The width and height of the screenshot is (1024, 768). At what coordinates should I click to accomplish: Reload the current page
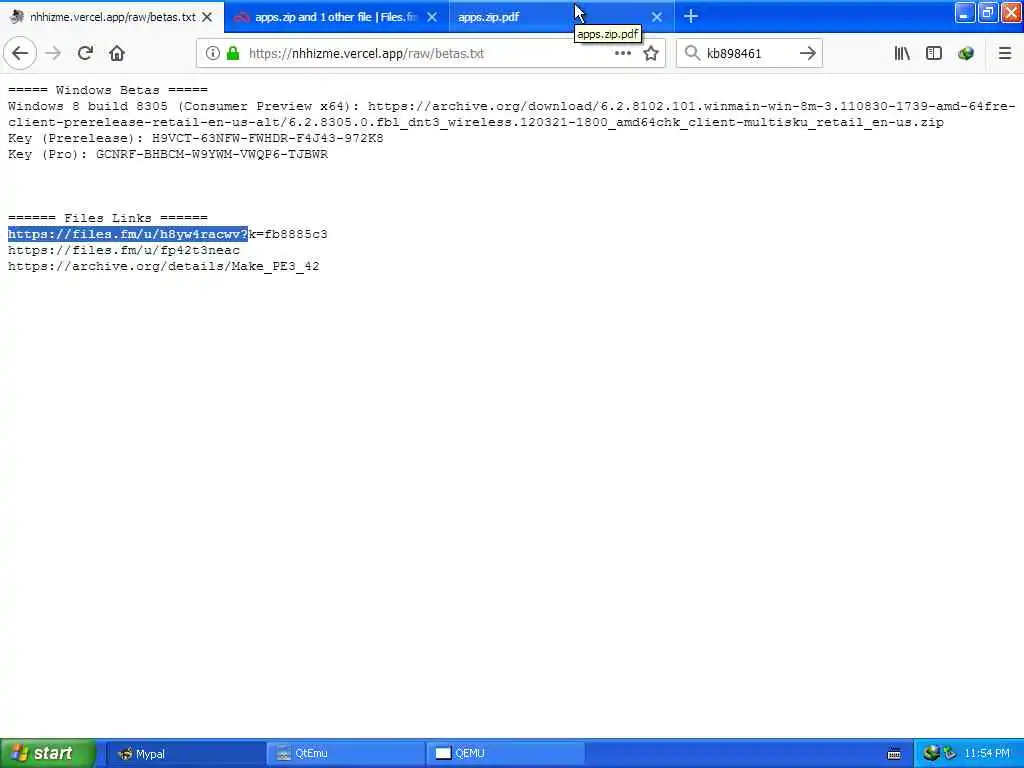85,54
